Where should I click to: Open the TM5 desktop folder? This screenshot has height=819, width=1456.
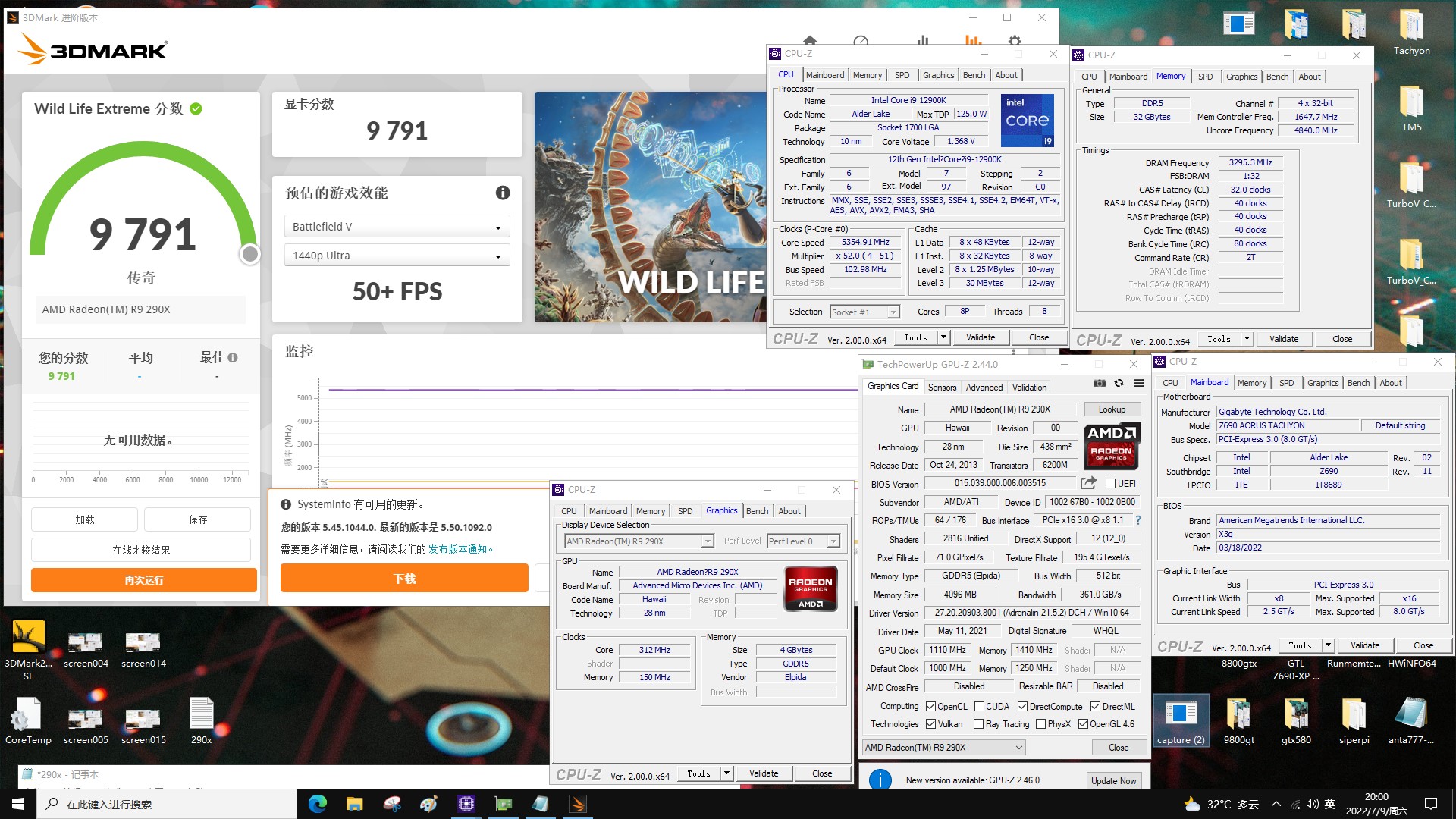click(1411, 110)
